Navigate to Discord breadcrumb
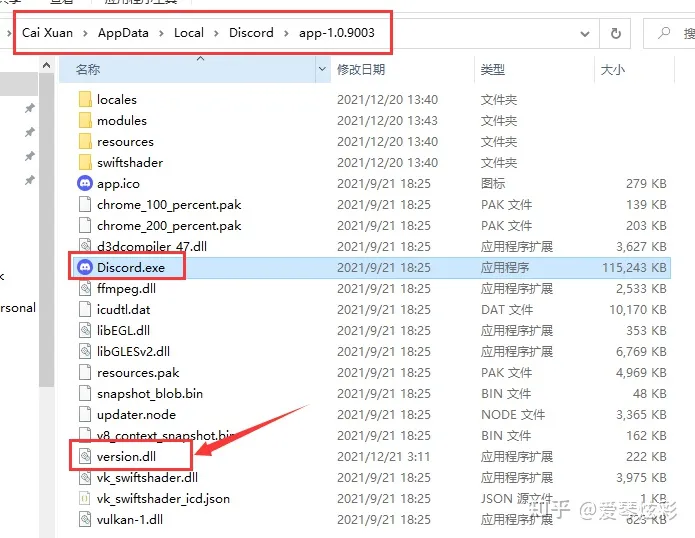This screenshot has height=538, width=695. coord(251,33)
